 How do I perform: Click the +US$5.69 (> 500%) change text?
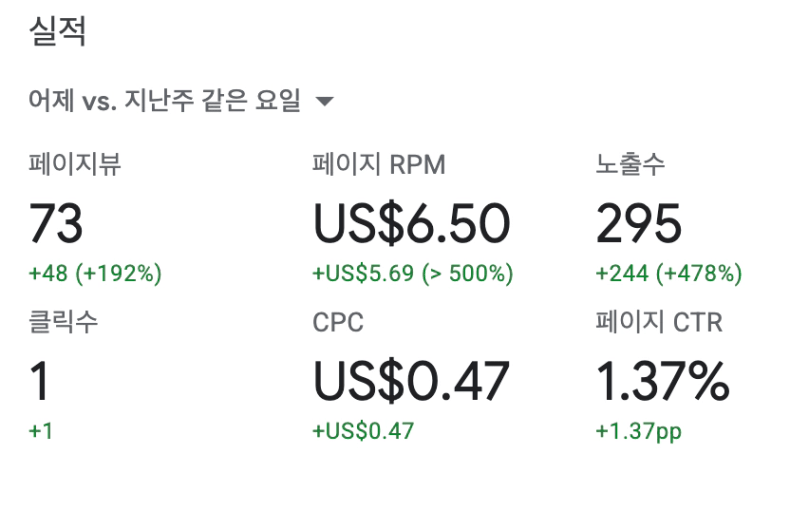point(412,273)
